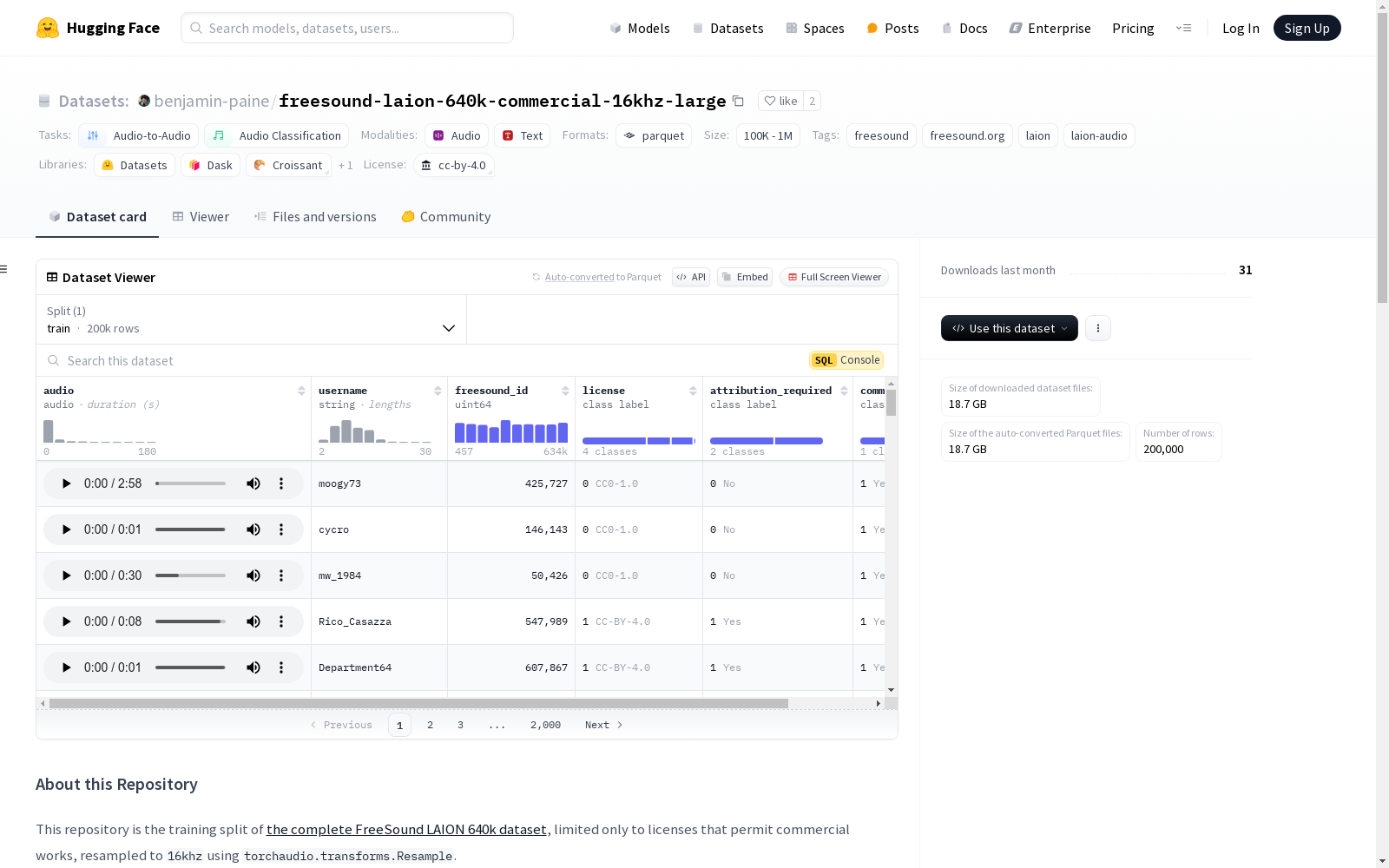Copy dataset name with the copy icon
Screen dimensions: 1389x868
point(738,101)
